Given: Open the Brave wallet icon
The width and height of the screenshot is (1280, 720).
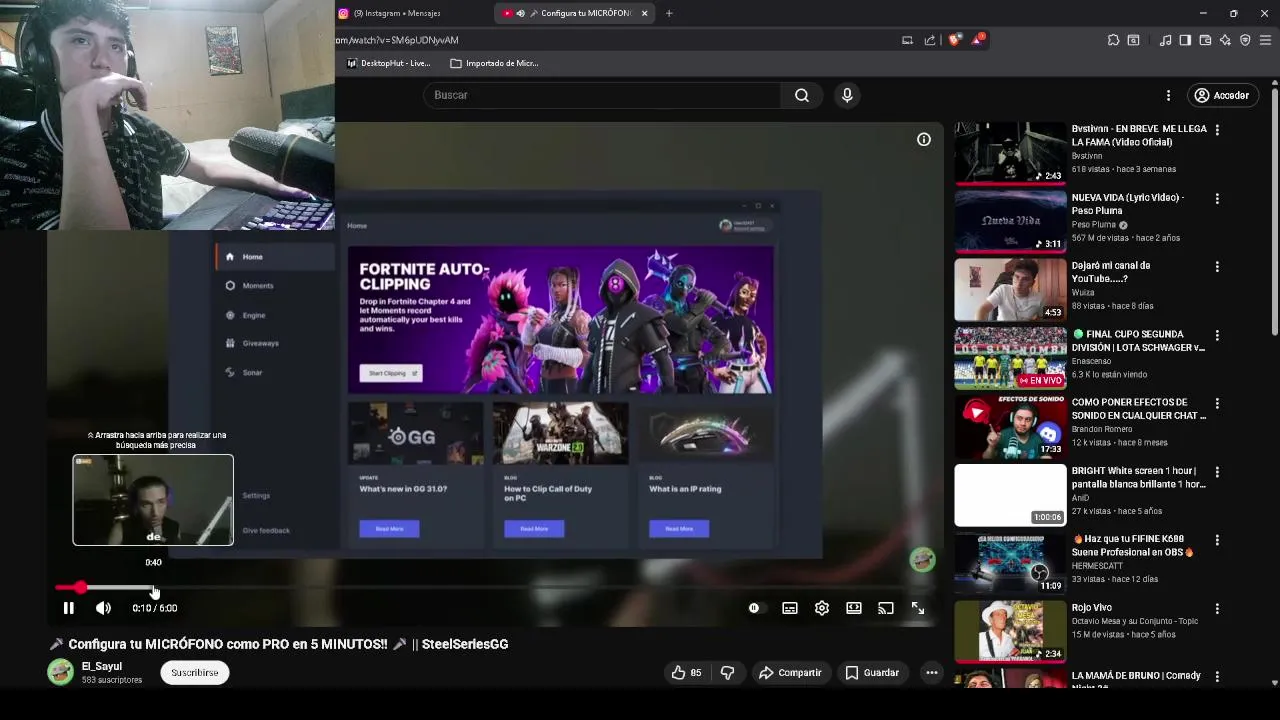Looking at the screenshot, I should tap(1205, 40).
